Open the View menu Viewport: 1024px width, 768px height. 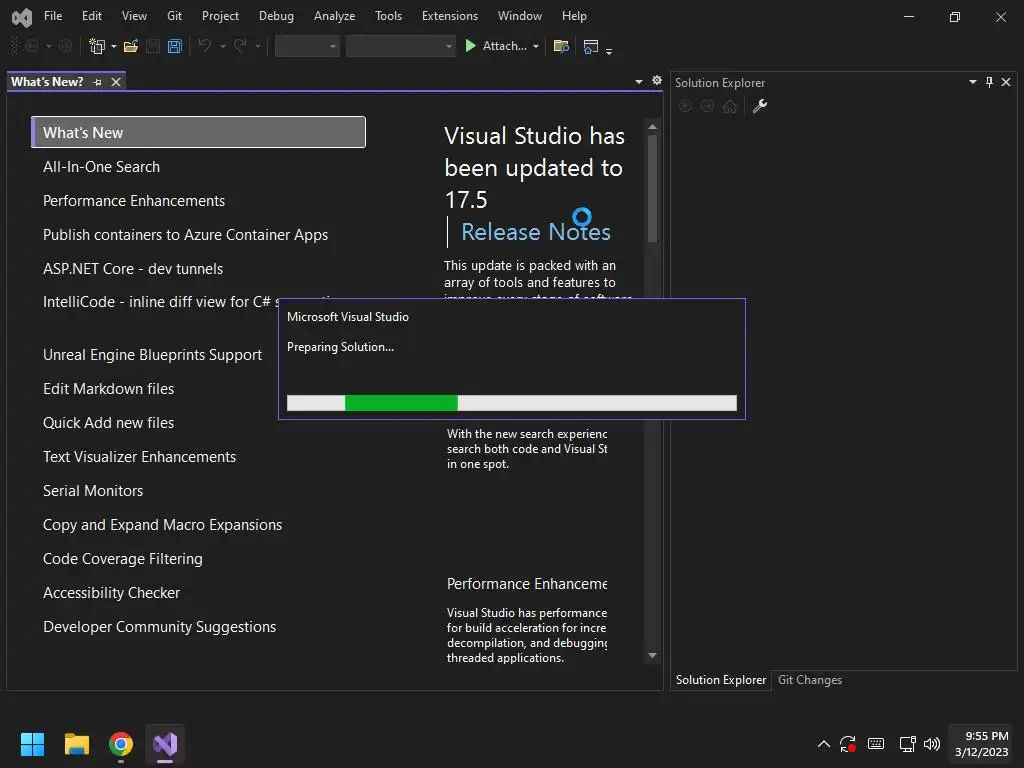click(x=134, y=16)
